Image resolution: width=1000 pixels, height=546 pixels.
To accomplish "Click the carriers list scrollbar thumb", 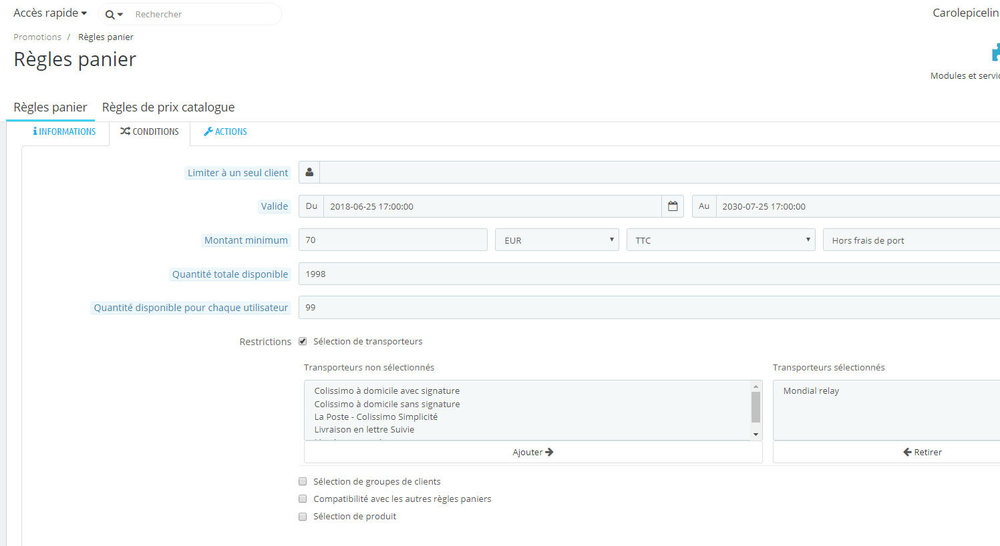I will pyautogui.click(x=756, y=407).
